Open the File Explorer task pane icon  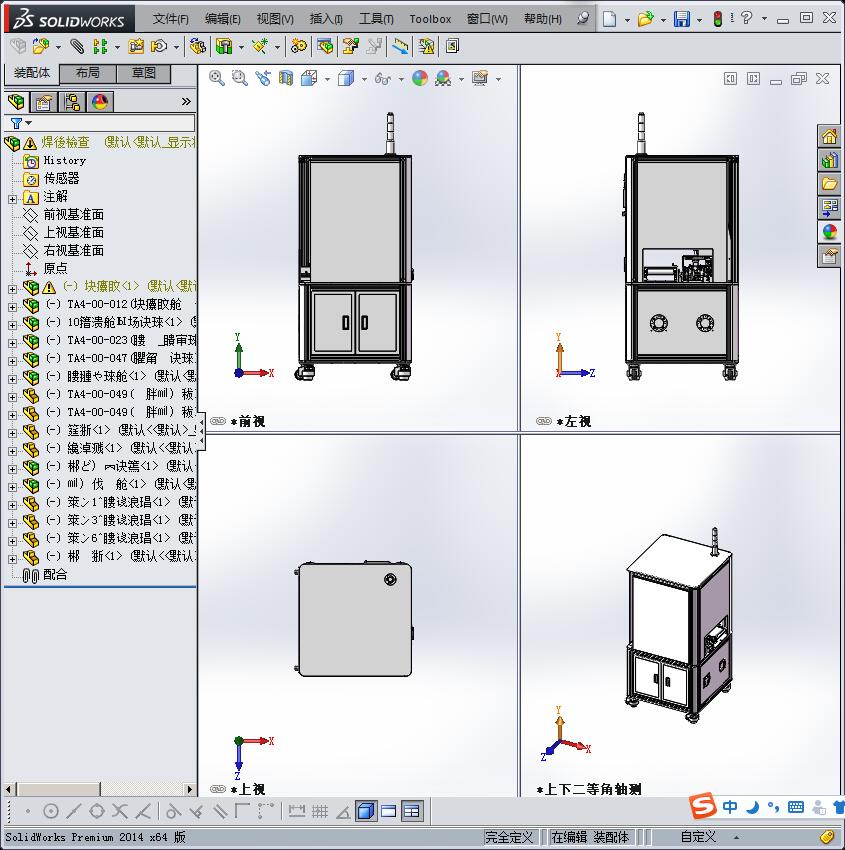point(829,184)
